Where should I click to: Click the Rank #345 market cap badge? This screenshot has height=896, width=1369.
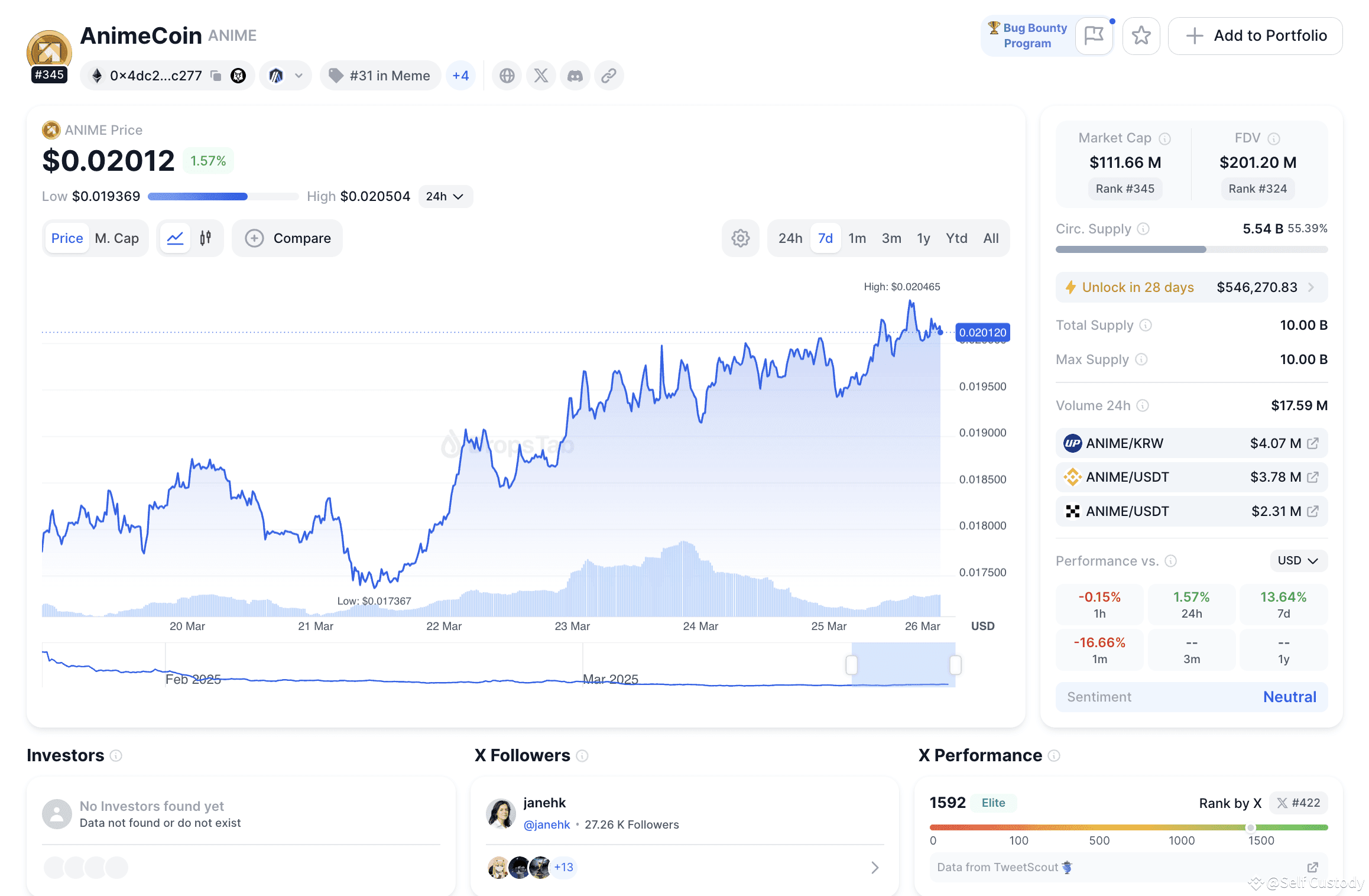point(1125,189)
